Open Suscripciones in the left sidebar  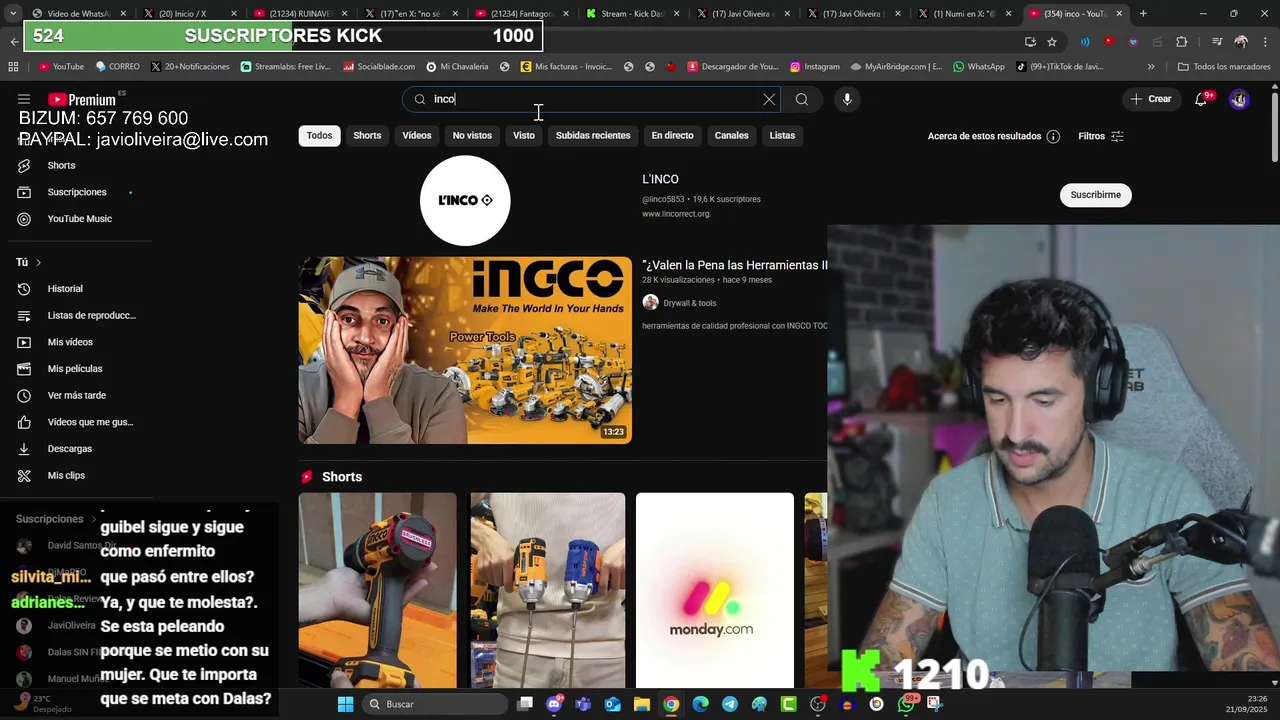click(x=76, y=192)
